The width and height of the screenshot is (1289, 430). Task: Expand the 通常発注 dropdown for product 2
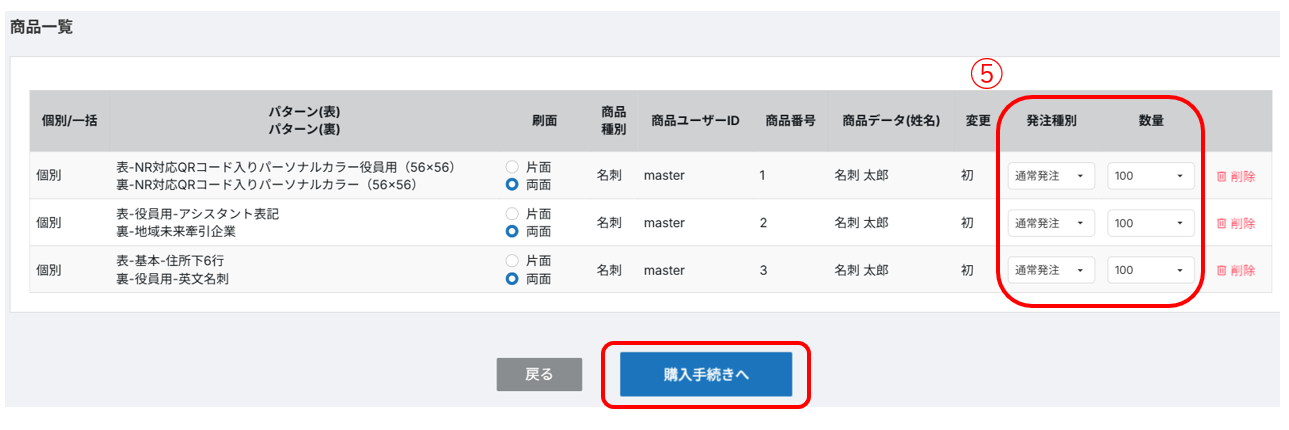click(x=1050, y=223)
